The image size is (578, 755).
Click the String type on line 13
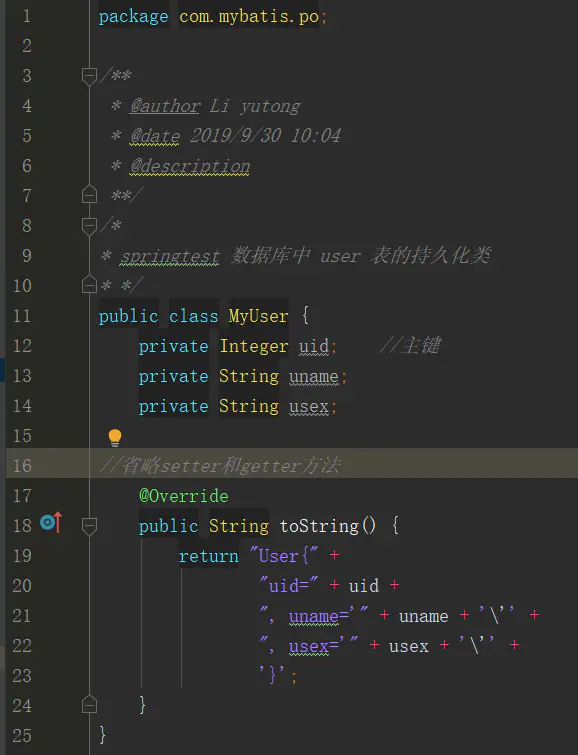249,376
